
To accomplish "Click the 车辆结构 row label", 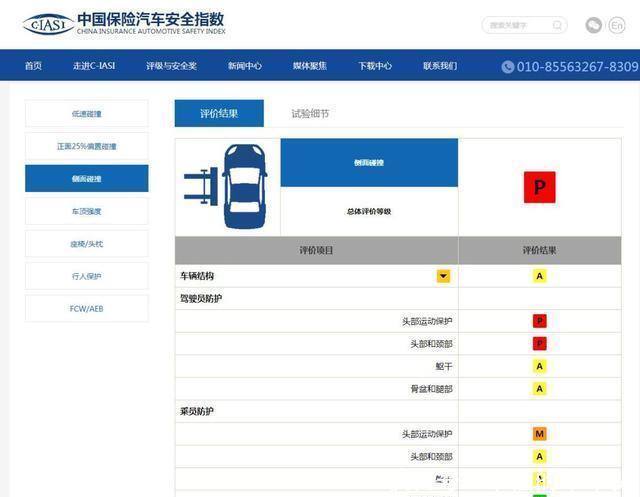I will click(x=197, y=276).
